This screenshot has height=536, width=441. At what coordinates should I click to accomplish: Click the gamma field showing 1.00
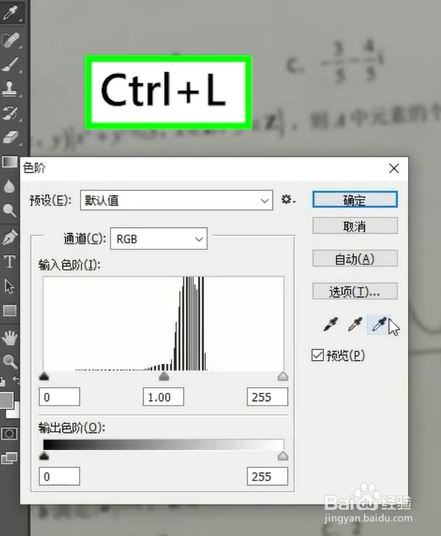coord(163,397)
